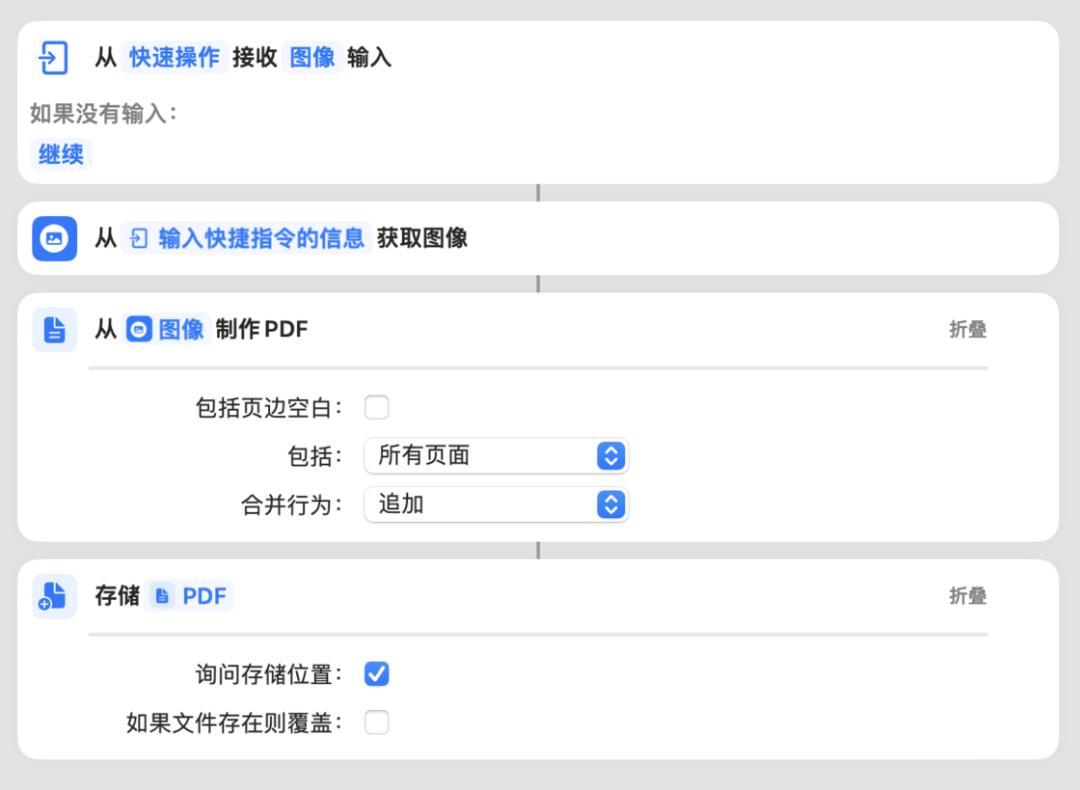This screenshot has width=1080, height=790.
Task: Tick the 如果文件存在则覆盖 checkbox
Action: tap(377, 723)
